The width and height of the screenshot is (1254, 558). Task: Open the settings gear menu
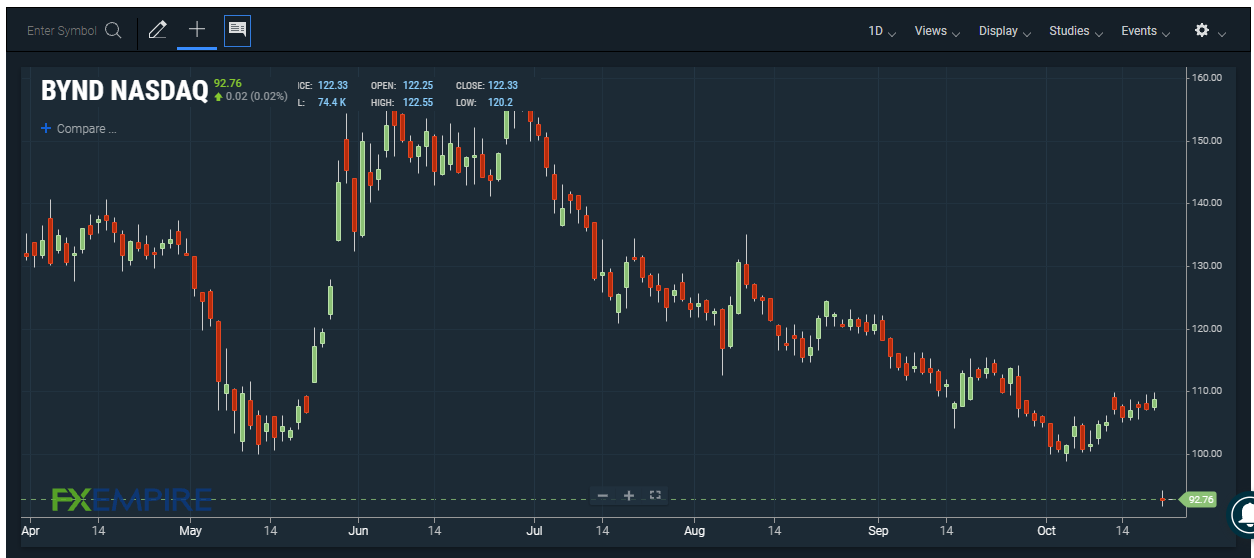coord(1202,31)
